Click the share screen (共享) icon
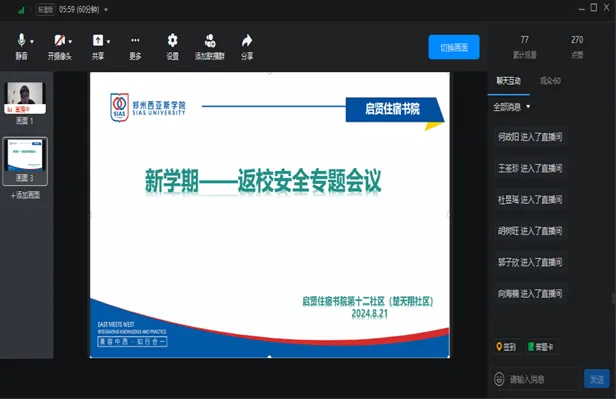Viewport: 616px width, 399px height. coord(98,40)
